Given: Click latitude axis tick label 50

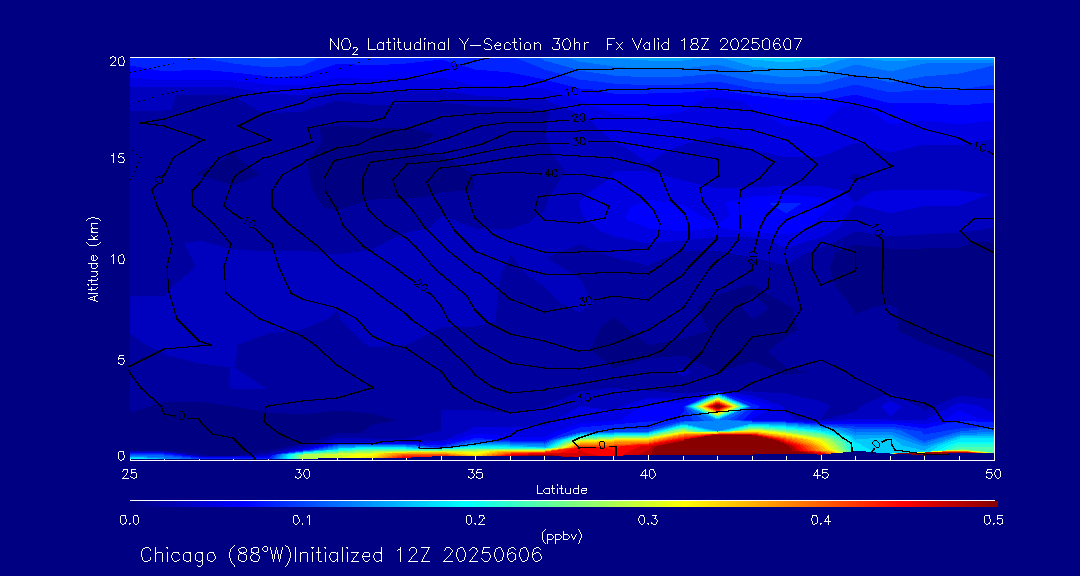Looking at the screenshot, I should point(994,474).
